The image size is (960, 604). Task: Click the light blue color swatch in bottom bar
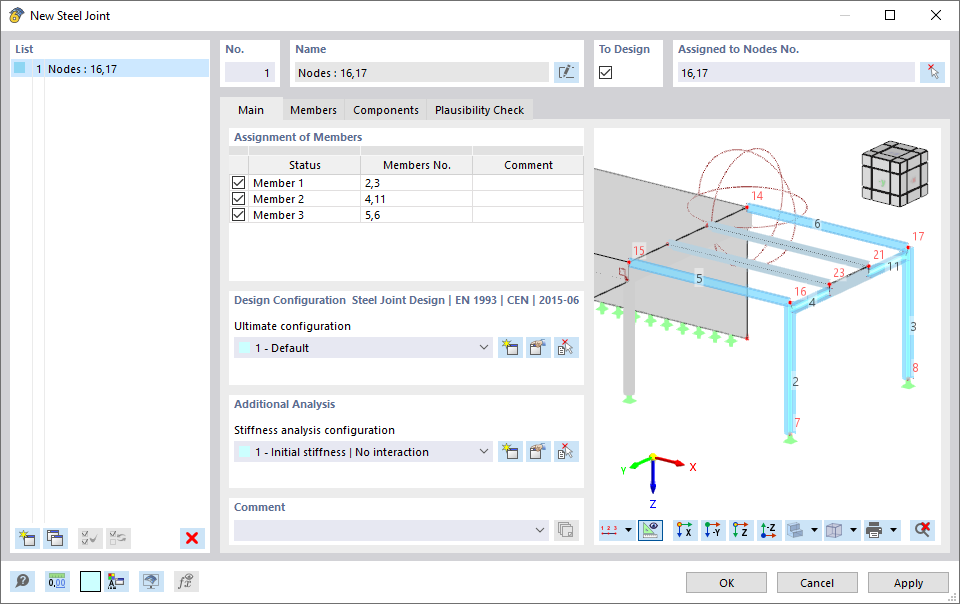point(90,581)
